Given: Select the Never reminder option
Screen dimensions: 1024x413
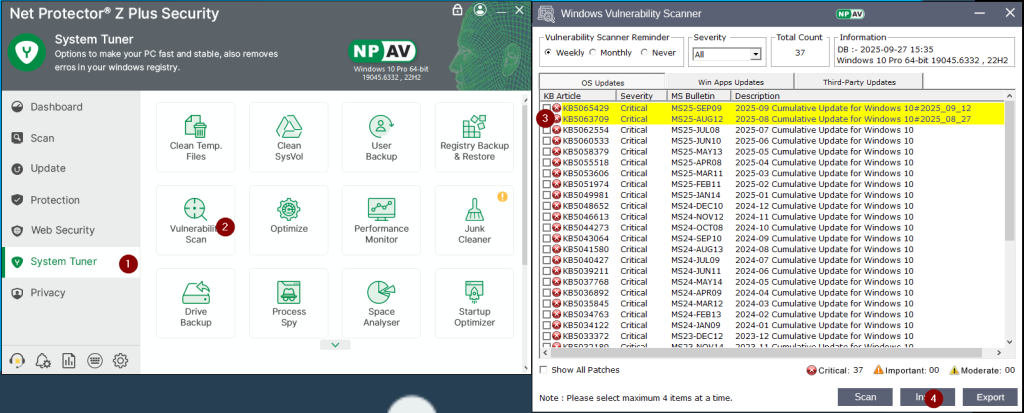Looking at the screenshot, I should tap(644, 52).
